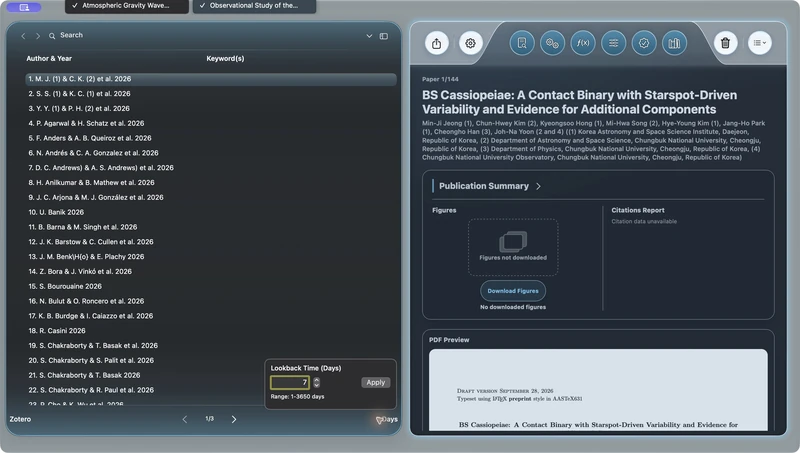
Task: Click the verified badge checkmark icon
Action: point(644,43)
